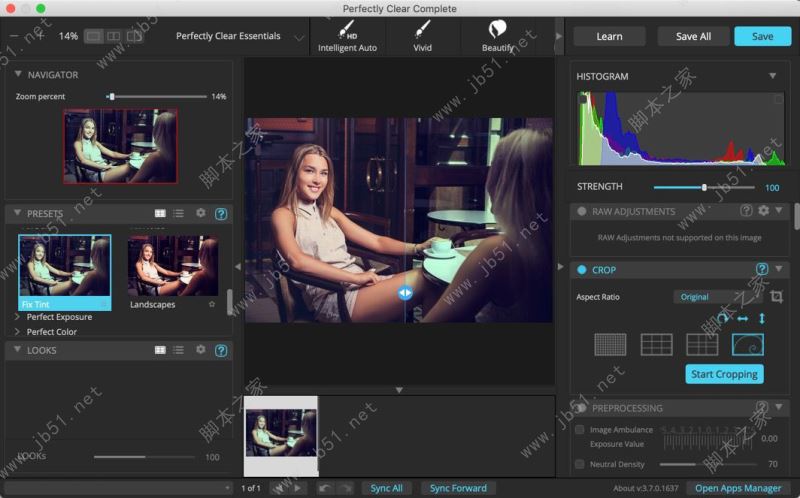The height and width of the screenshot is (498, 800).
Task: Switch Looks panel to list view
Action: coord(179,350)
